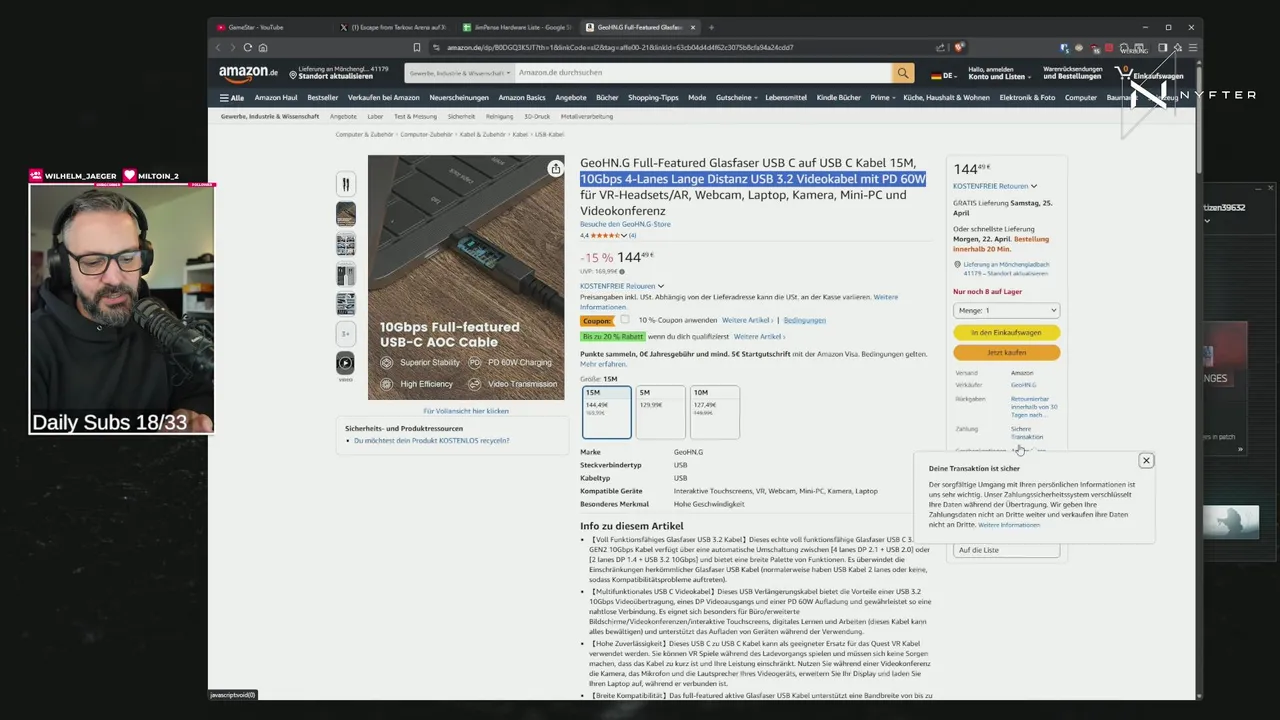Viewport: 1280px width, 720px height.
Task: Open the Prime nav dropdown
Action: tap(883, 98)
